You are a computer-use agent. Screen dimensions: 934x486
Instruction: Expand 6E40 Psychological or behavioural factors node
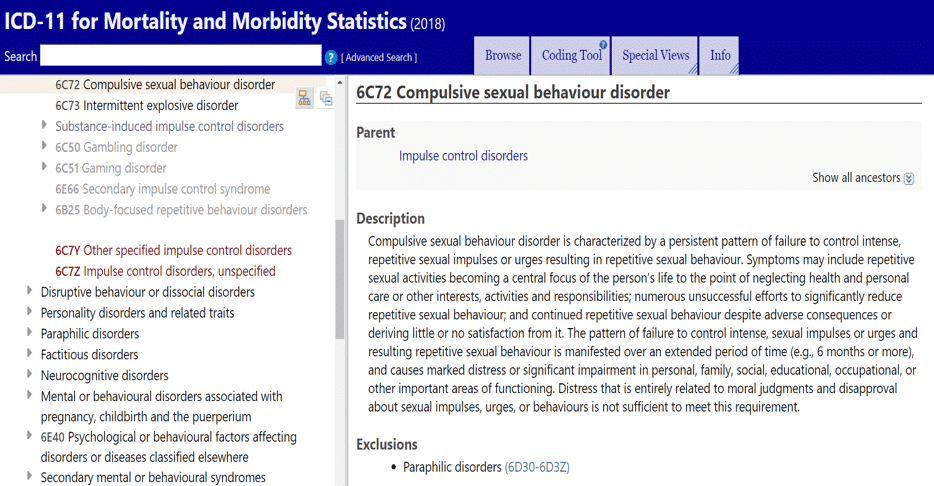(29, 435)
